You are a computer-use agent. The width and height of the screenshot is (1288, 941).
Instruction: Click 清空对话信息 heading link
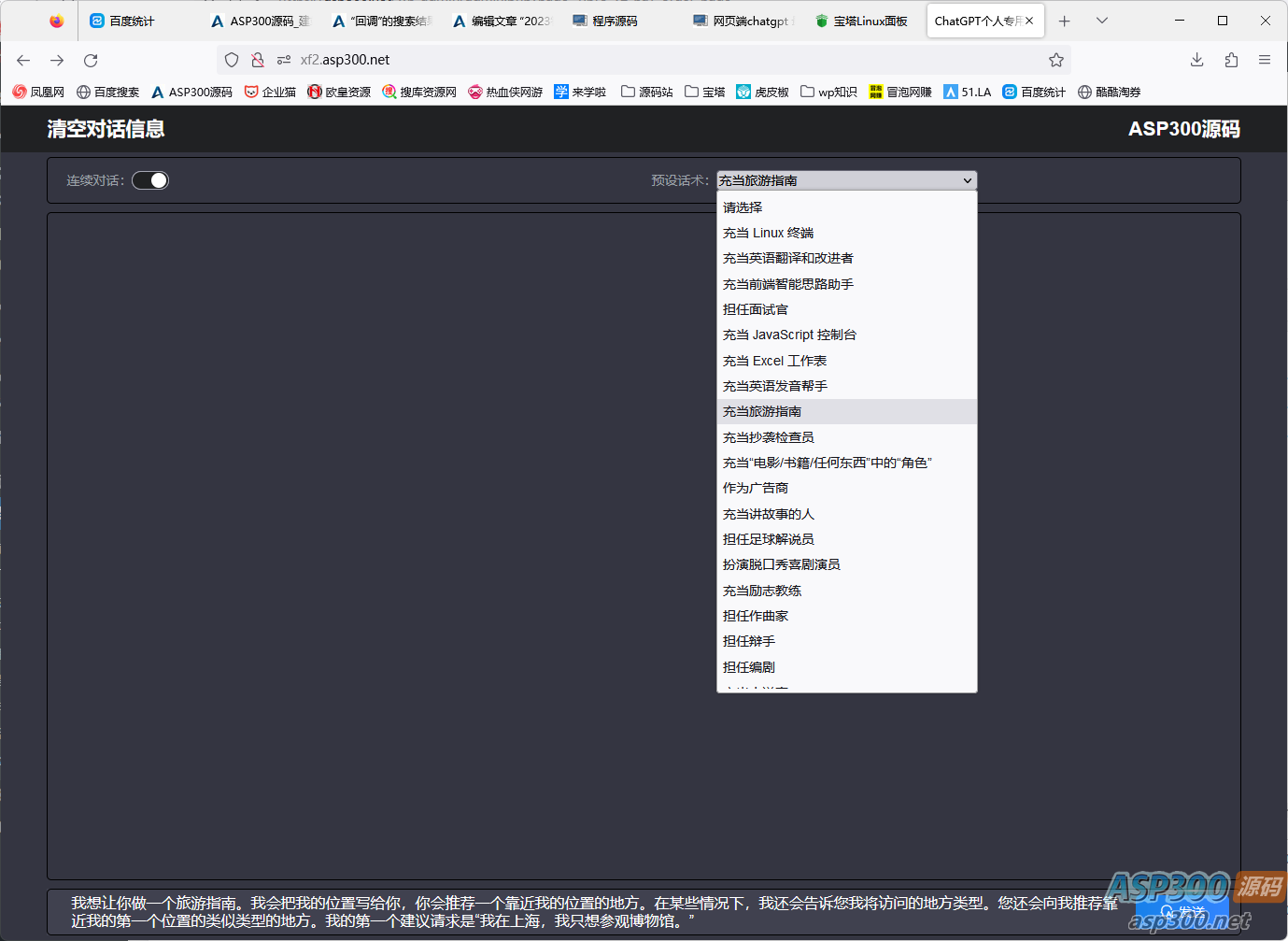click(x=106, y=129)
